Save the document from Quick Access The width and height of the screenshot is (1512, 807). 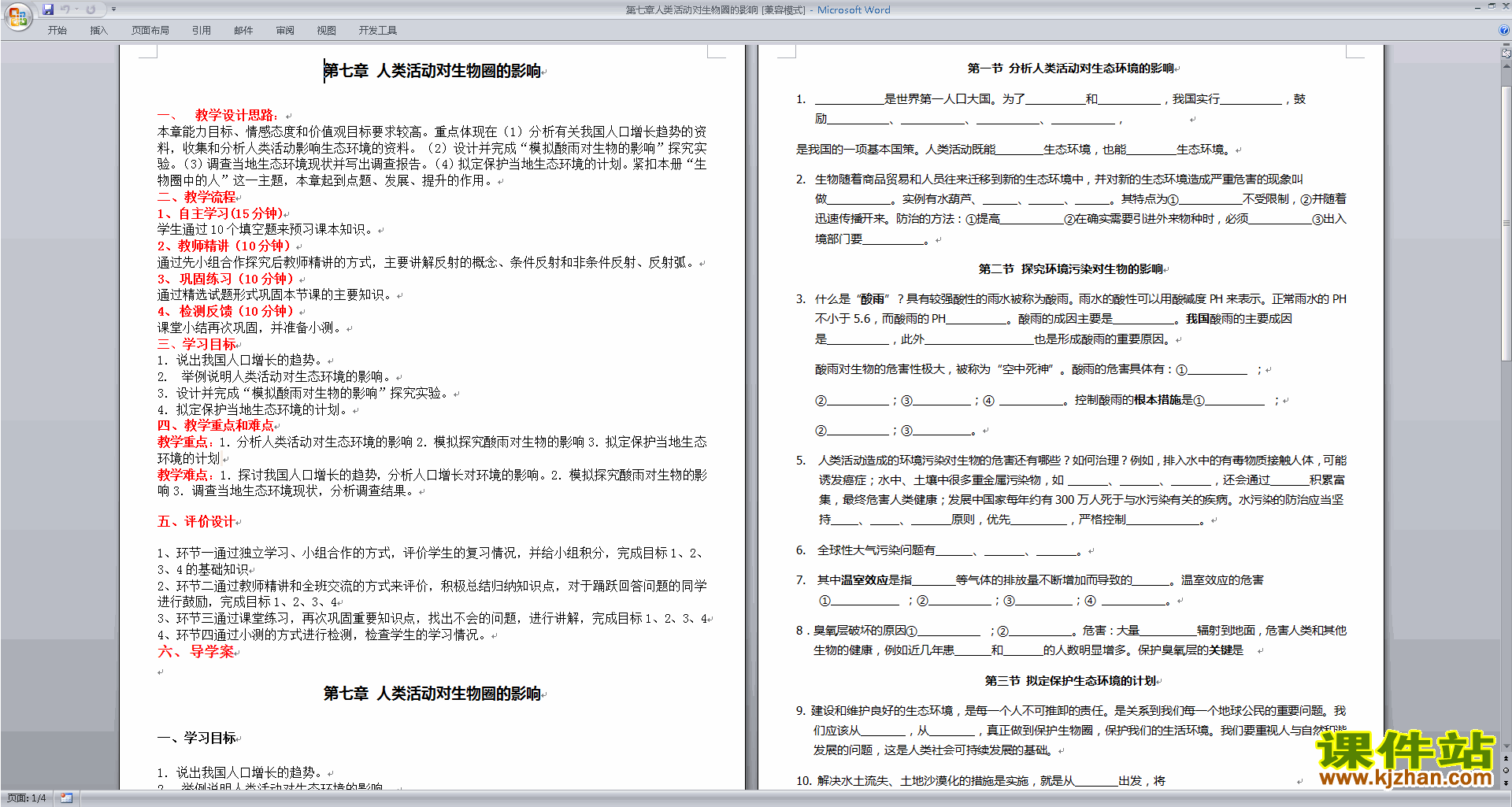(48, 9)
